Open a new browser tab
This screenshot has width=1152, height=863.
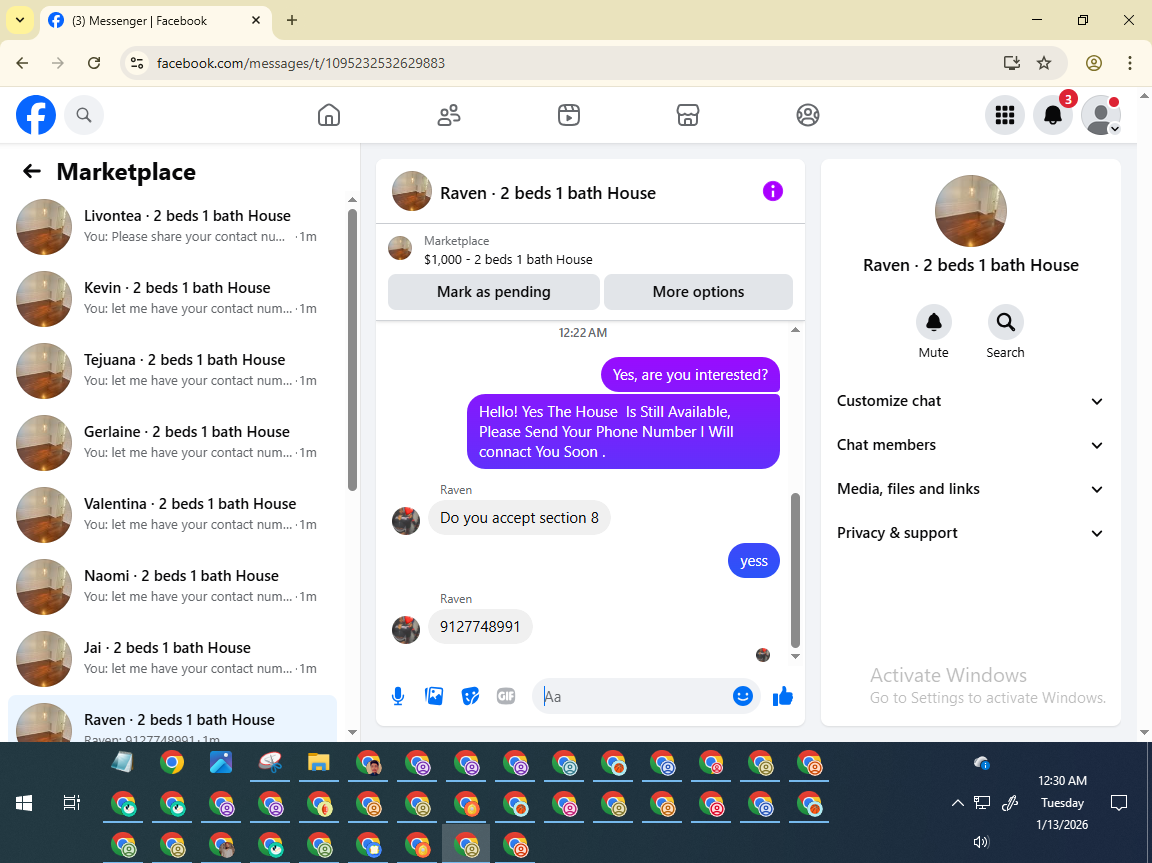click(292, 21)
